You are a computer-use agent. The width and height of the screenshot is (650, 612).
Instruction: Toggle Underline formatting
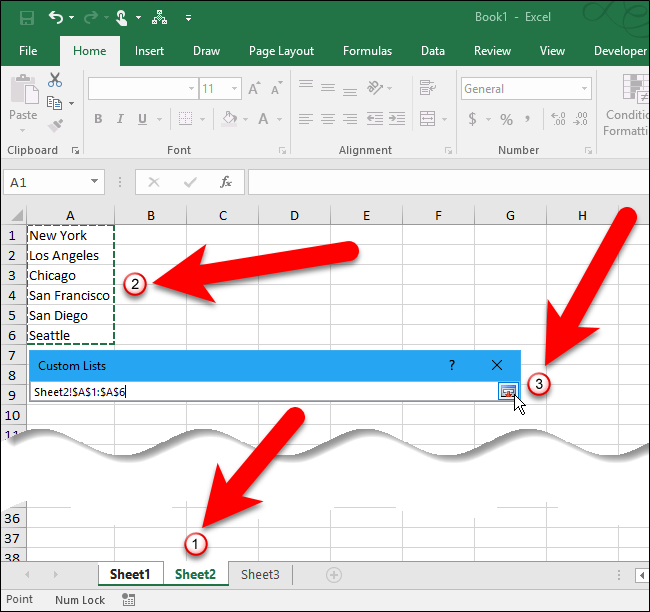pyautogui.click(x=142, y=119)
